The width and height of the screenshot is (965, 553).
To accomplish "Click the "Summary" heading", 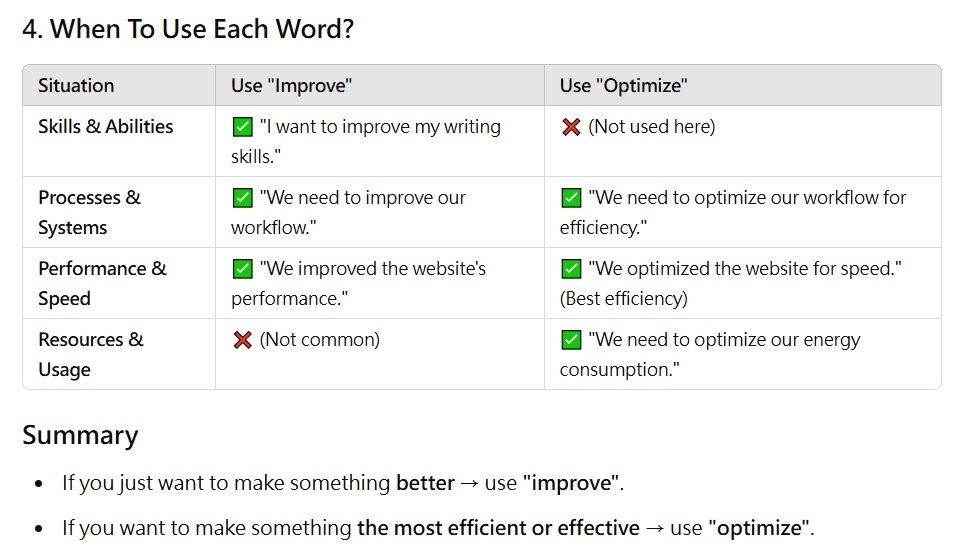I will (80, 435).
